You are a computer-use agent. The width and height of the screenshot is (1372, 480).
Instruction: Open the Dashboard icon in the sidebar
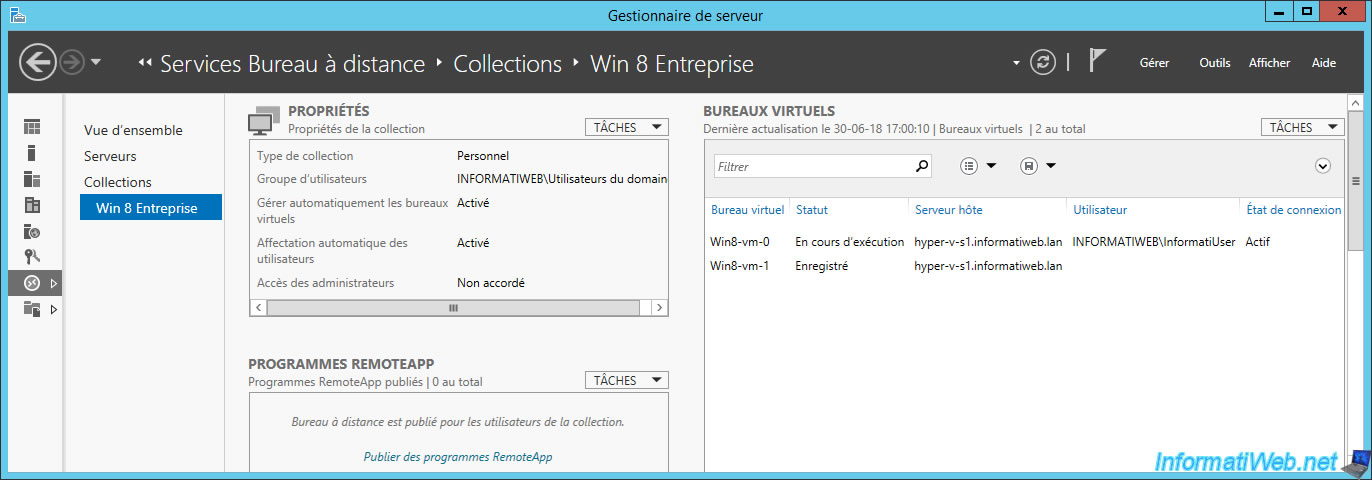[x=32, y=127]
